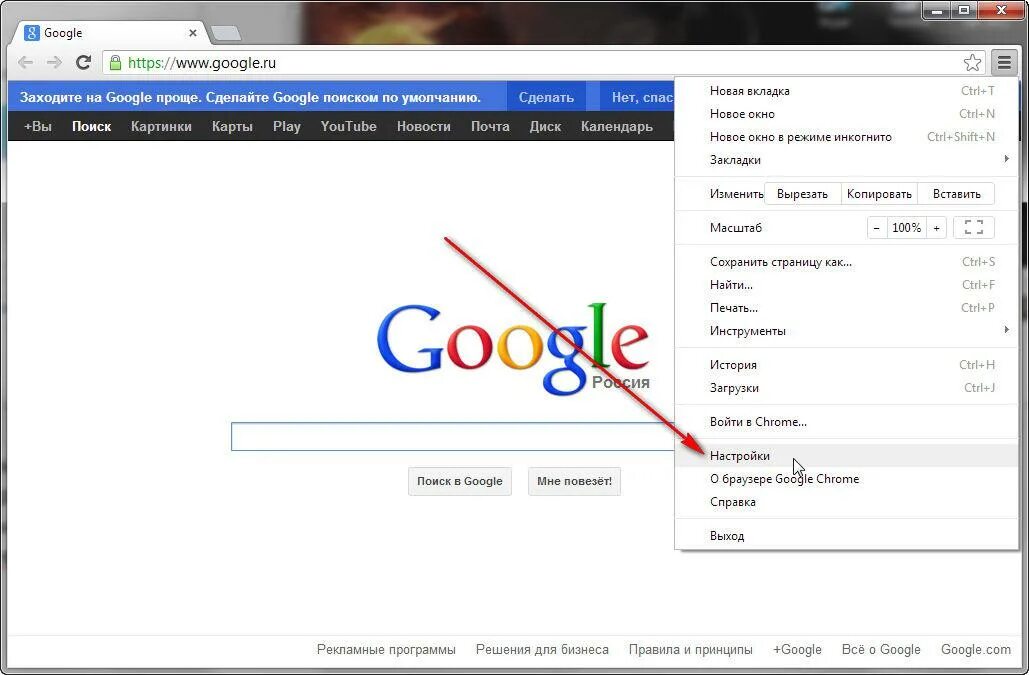Expand the Закладки submenu
This screenshot has height=675, width=1029.
click(847, 159)
